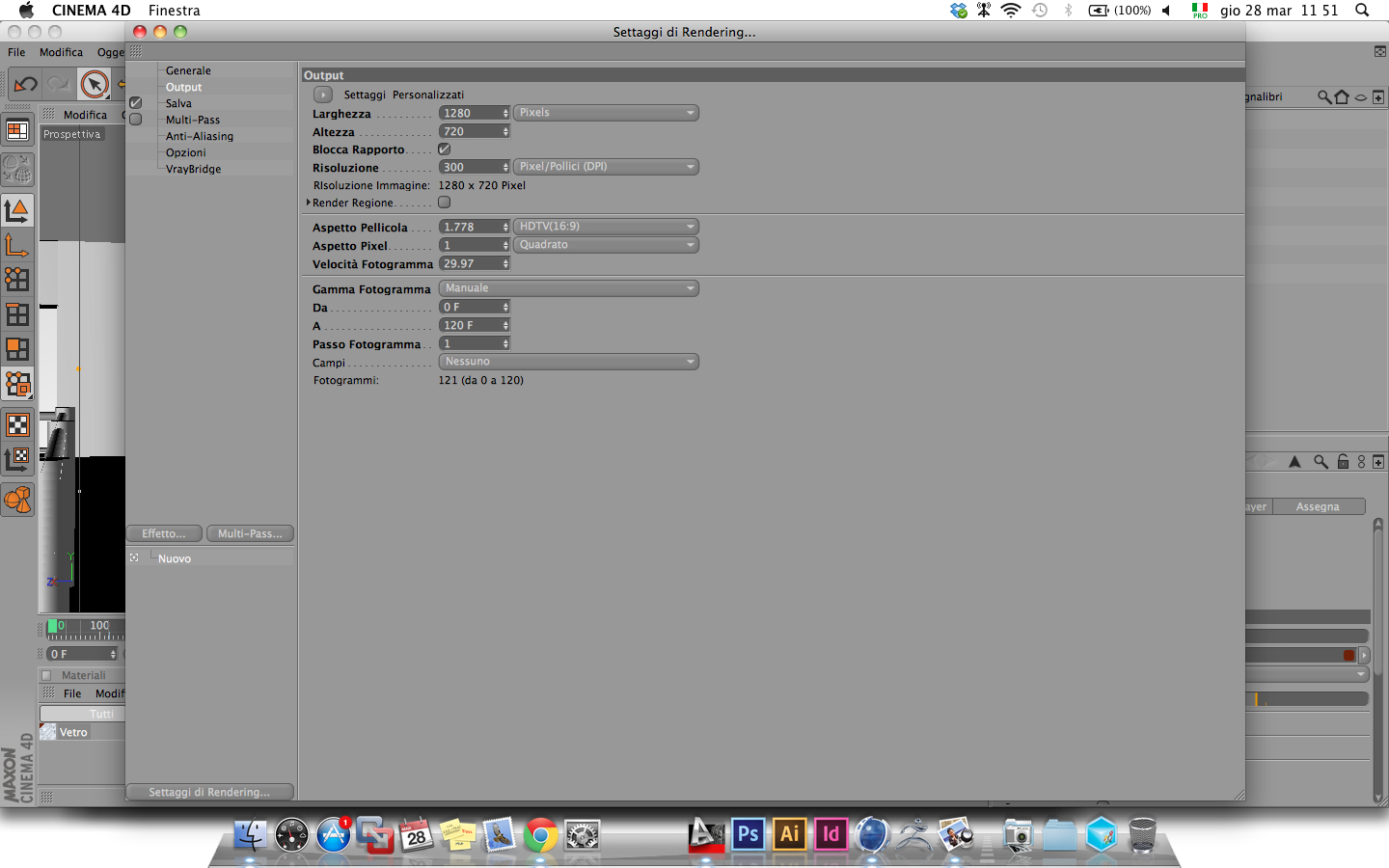This screenshot has width=1389, height=868.
Task: Open the Pixels unit dropdown for Larghezza
Action: point(606,113)
